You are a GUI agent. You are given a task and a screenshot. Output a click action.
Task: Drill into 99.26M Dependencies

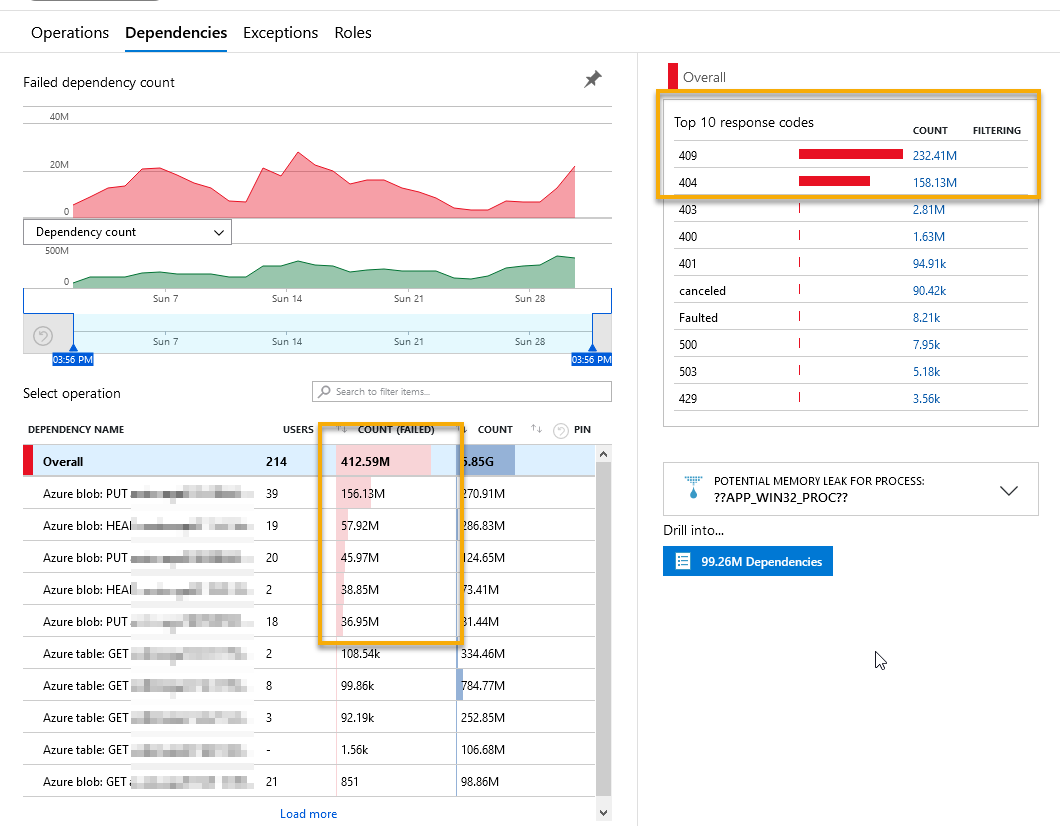747,561
